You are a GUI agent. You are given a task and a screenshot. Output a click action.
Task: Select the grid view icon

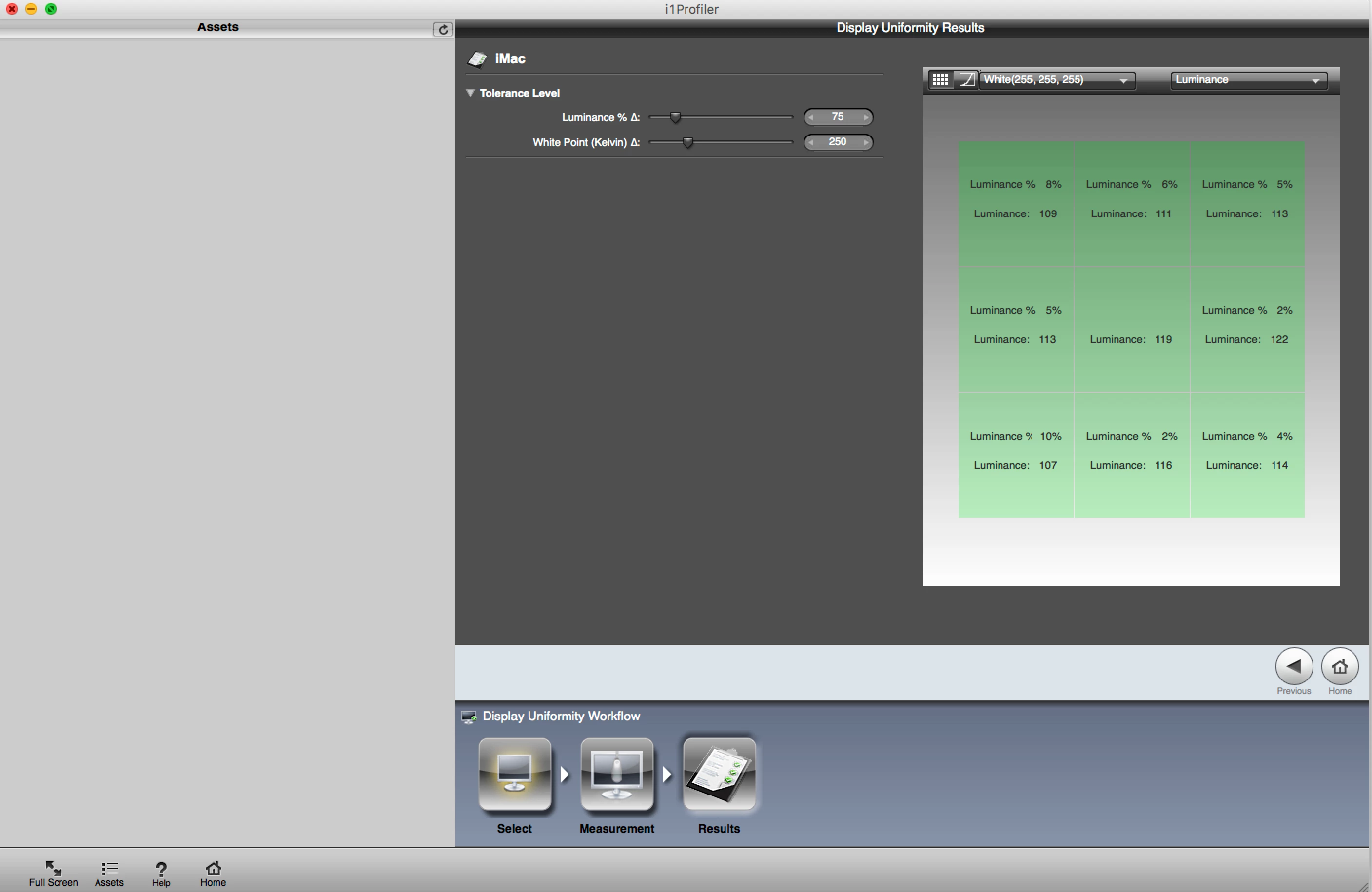[940, 79]
